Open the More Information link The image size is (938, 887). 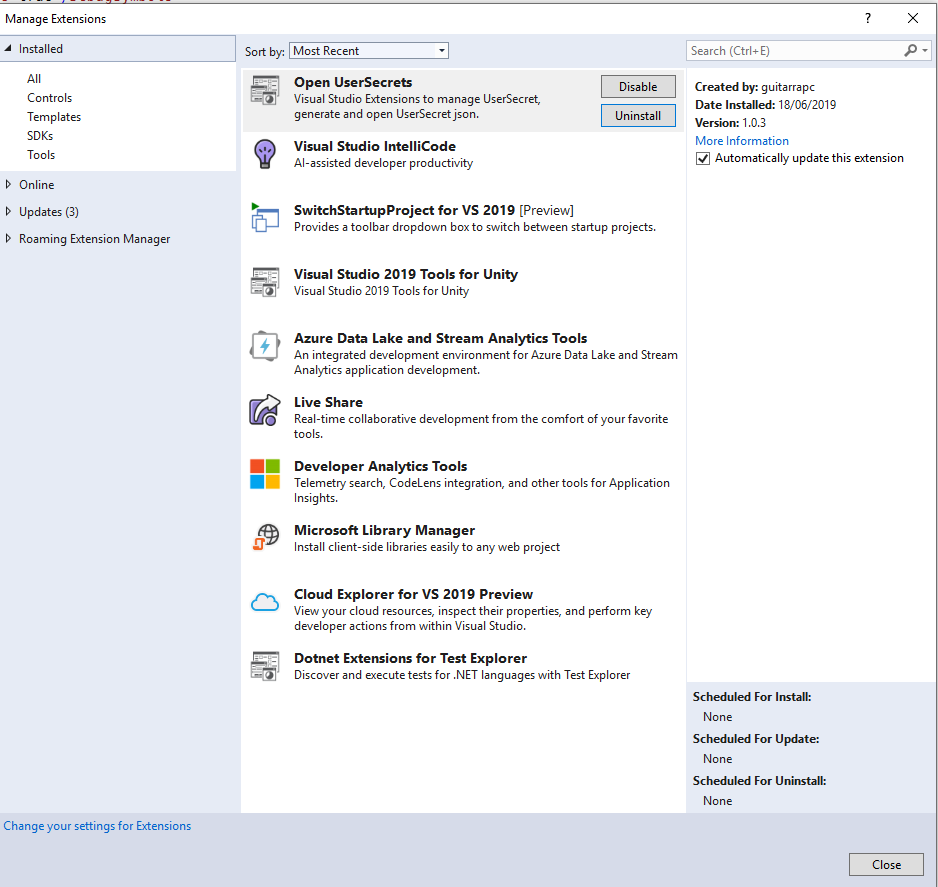[x=742, y=141]
